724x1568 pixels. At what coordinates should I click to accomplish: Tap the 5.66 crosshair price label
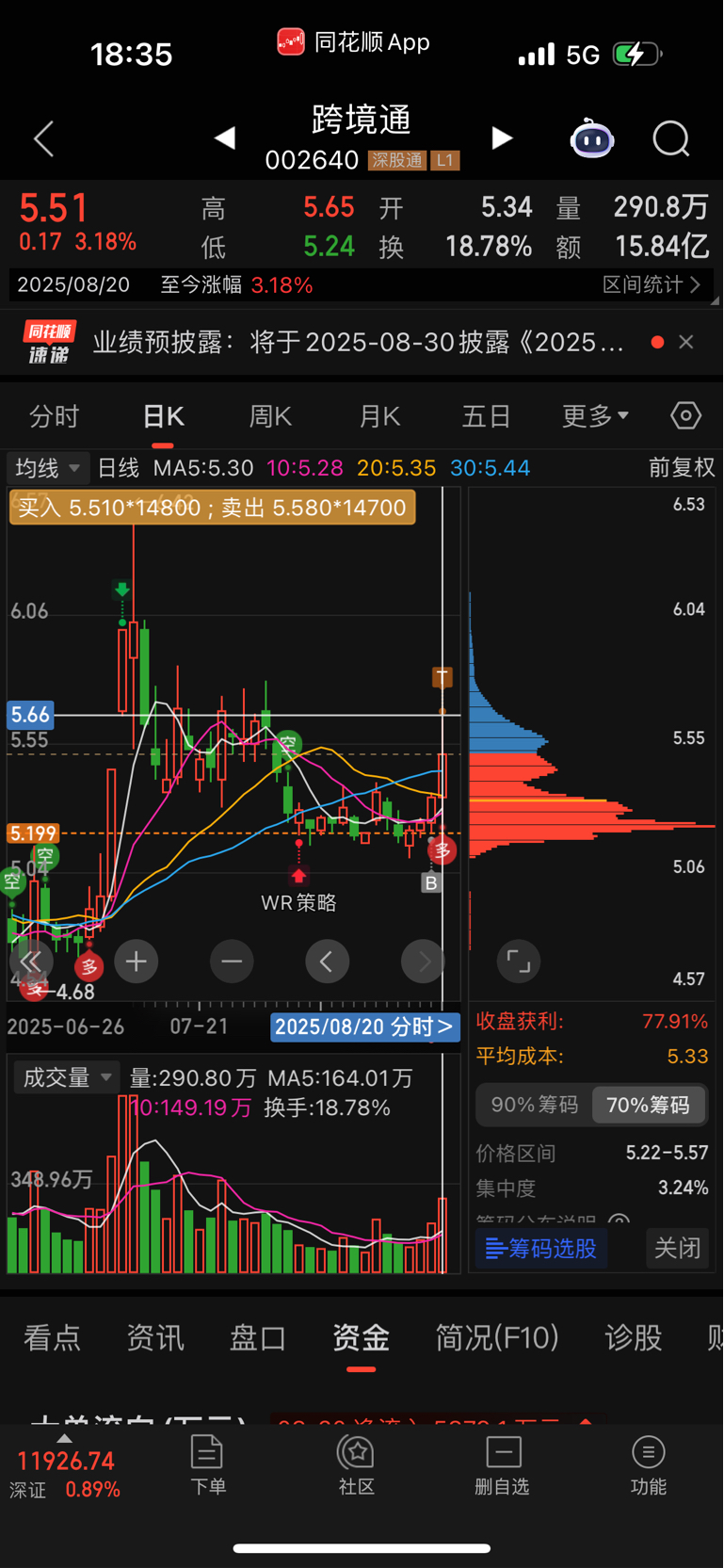click(30, 715)
